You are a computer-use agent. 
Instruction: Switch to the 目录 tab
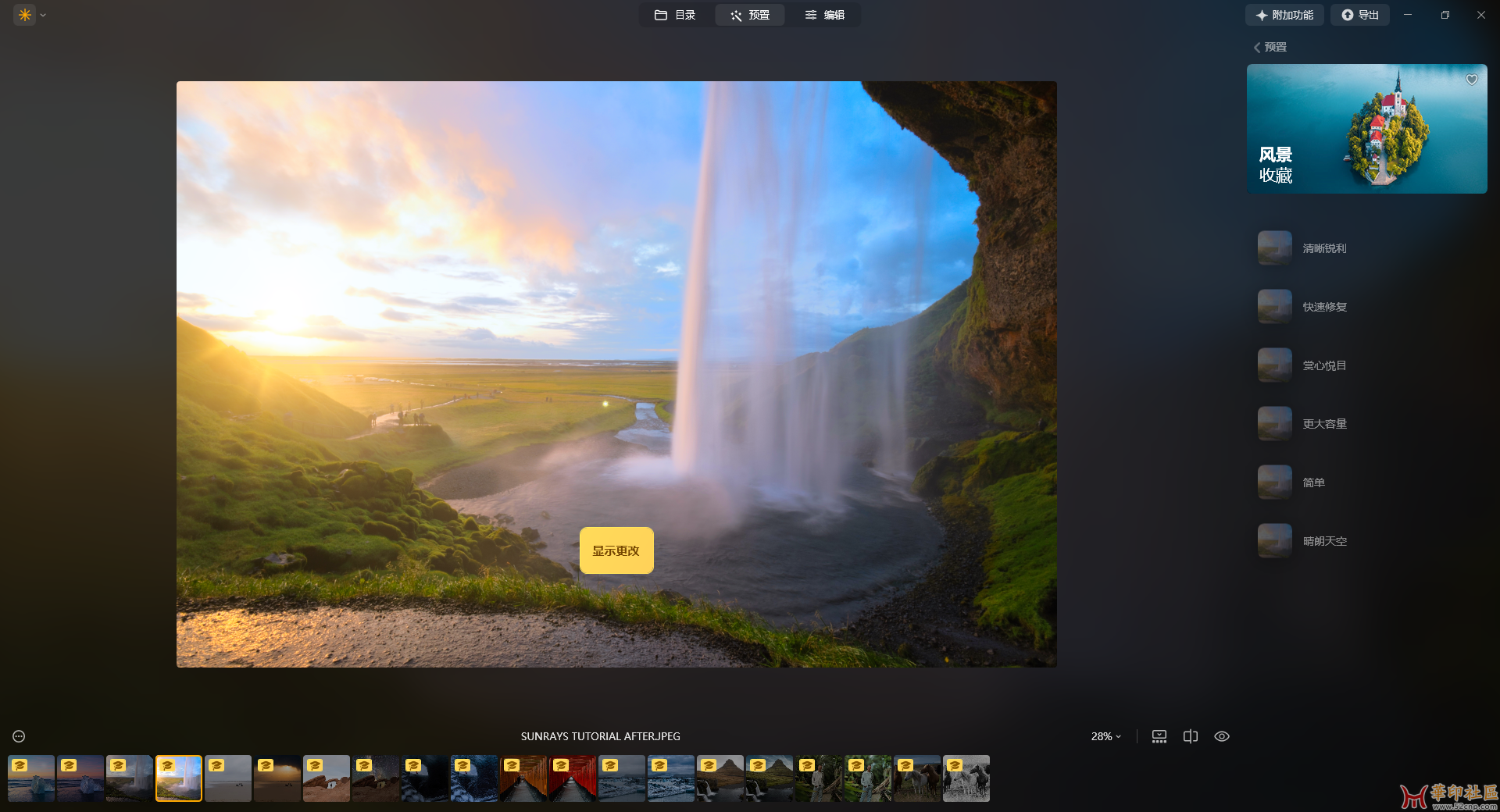(675, 15)
